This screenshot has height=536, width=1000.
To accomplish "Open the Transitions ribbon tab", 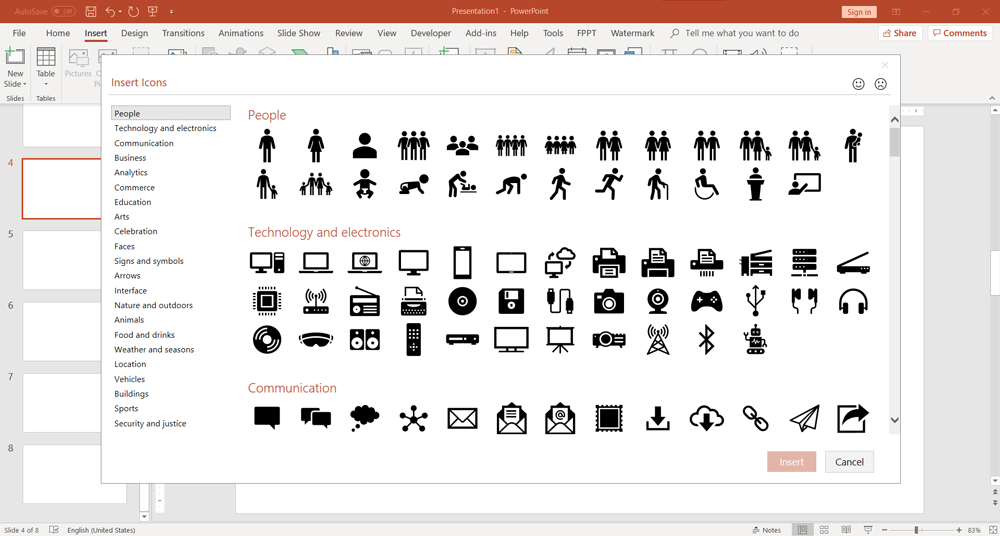I will point(183,33).
